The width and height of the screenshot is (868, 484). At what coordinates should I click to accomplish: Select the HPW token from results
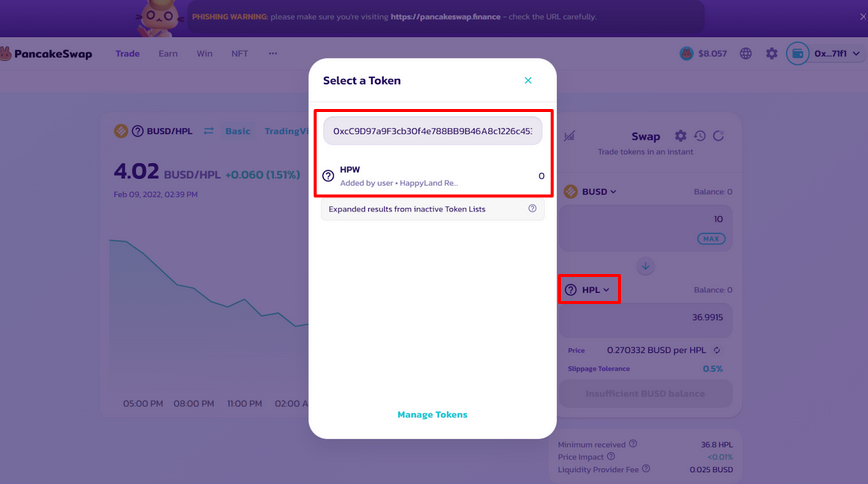[432, 176]
